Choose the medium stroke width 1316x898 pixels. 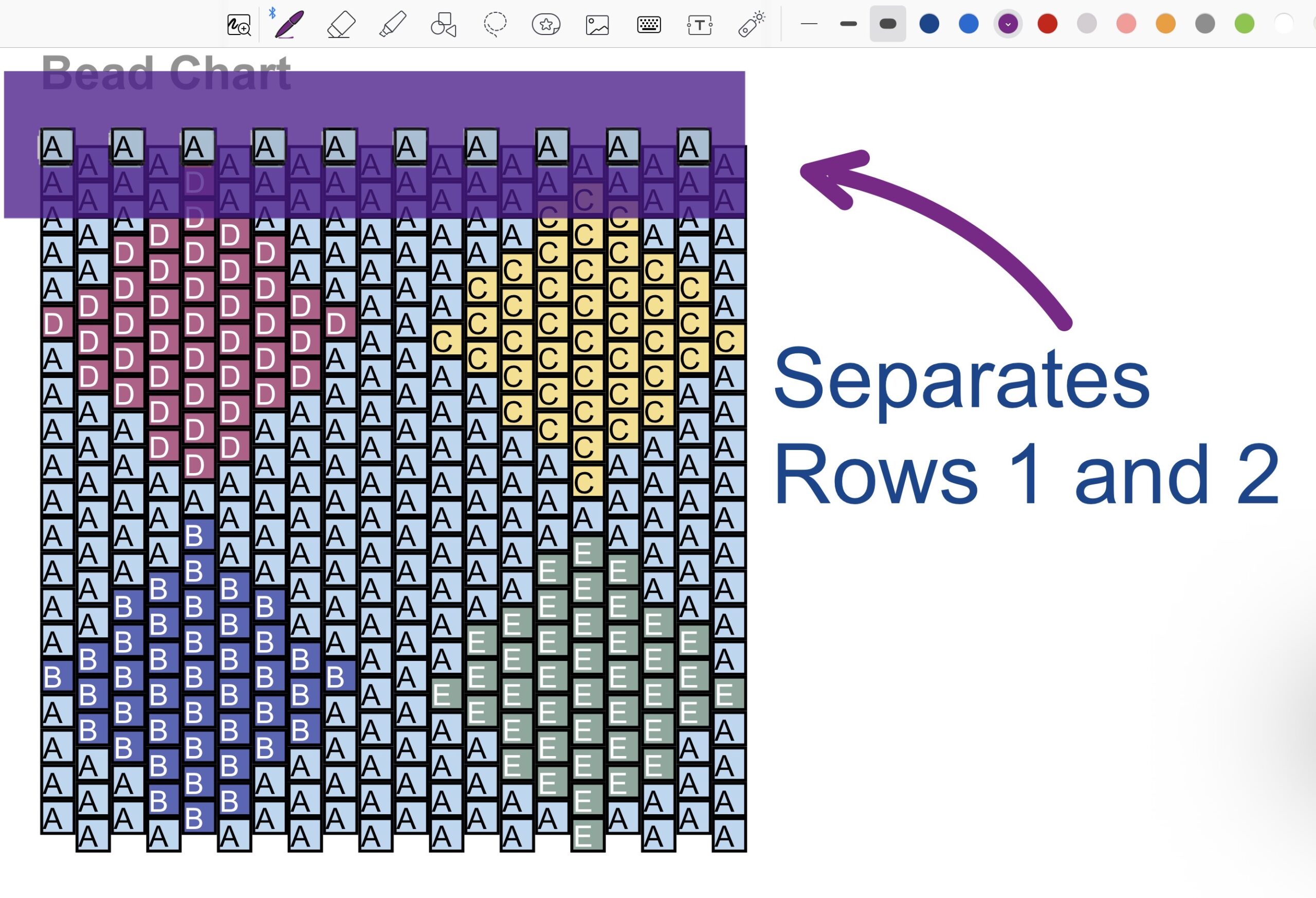pyautogui.click(x=848, y=24)
